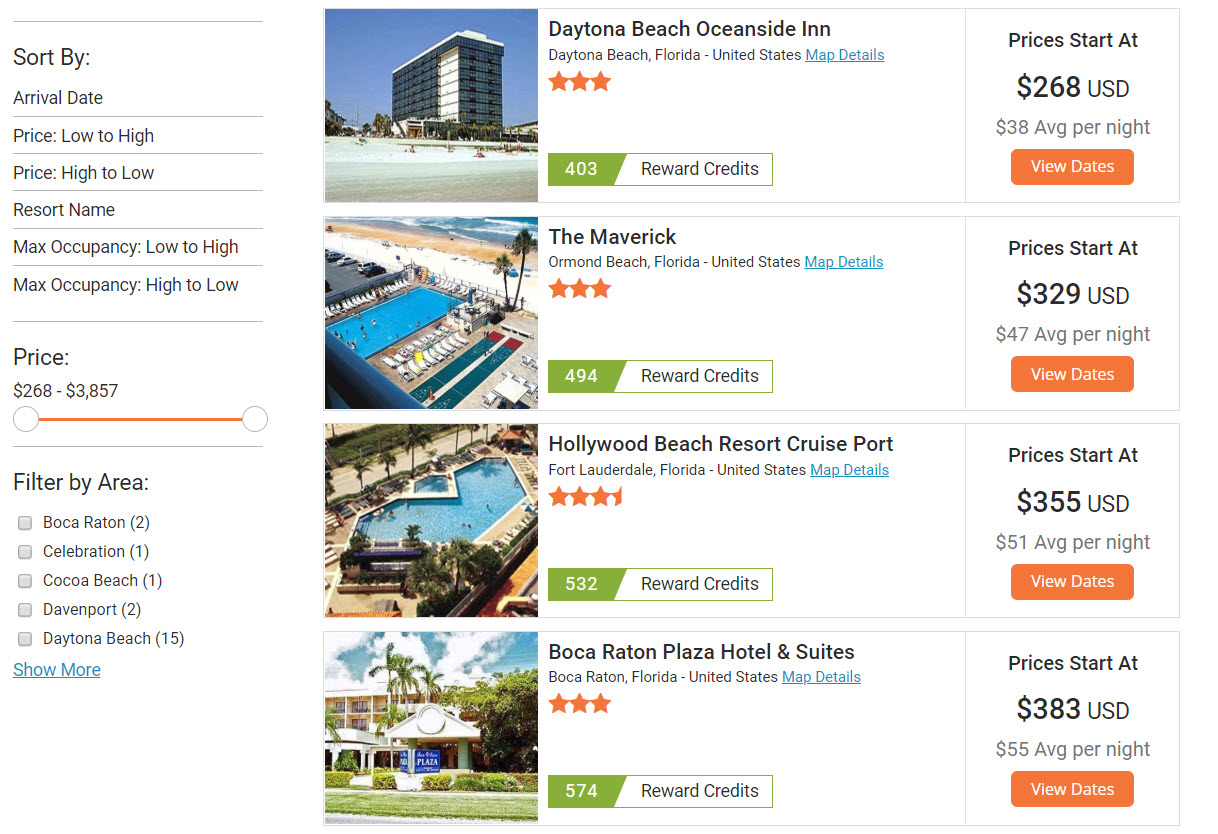
Task: Click the 574 Reward Credits badge
Action: 660,791
